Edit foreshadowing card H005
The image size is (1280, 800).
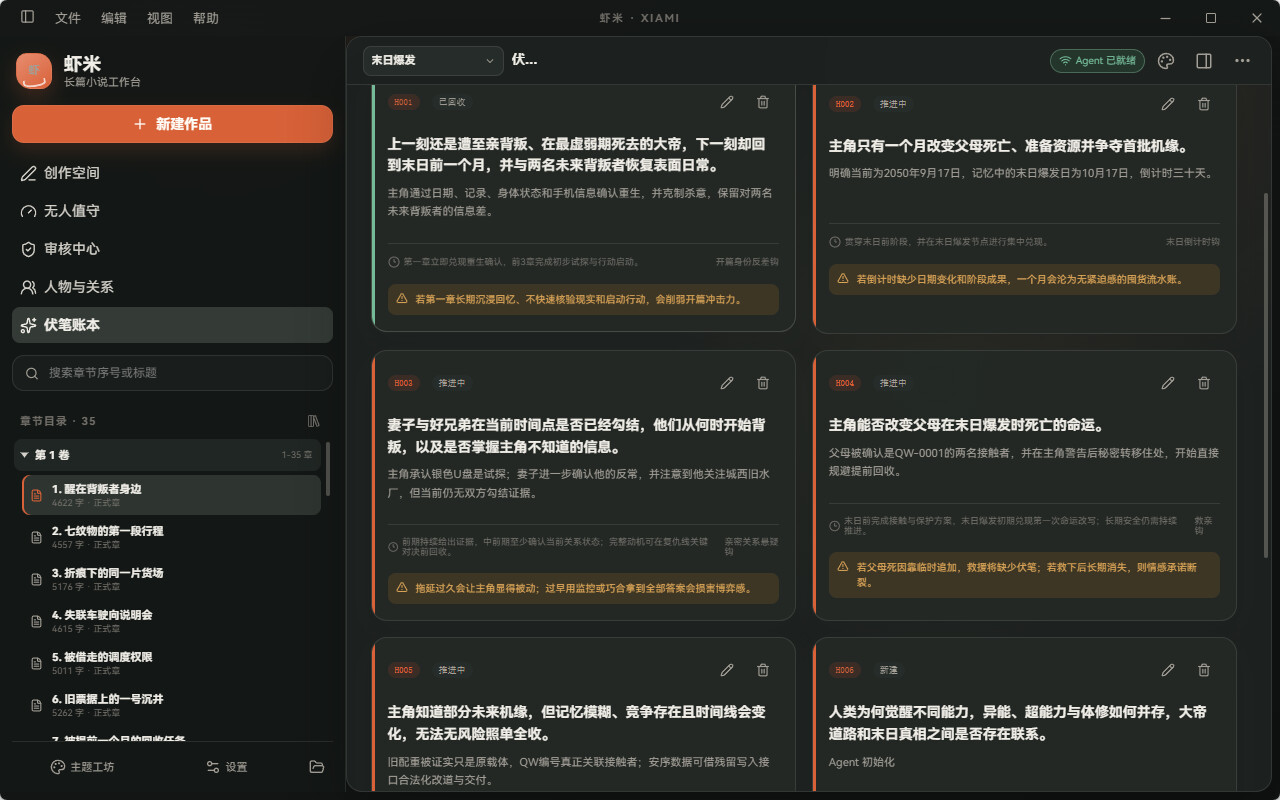pyautogui.click(x=727, y=670)
